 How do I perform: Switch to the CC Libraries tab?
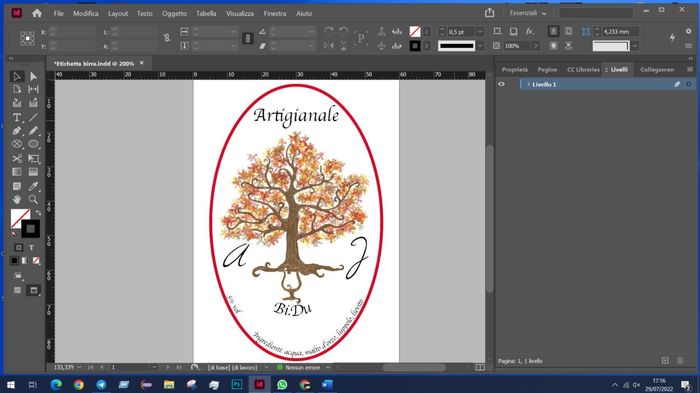point(583,70)
